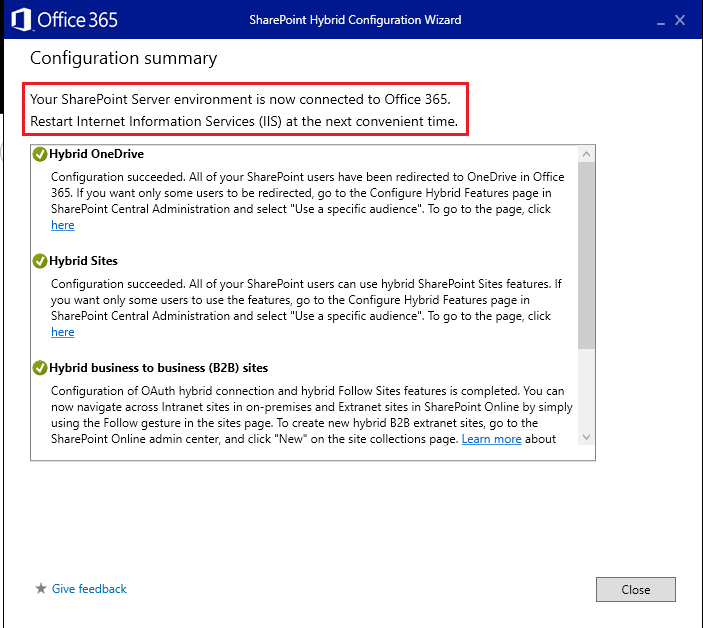Click 'Restart Internet Information Services (IIS)' message
Image resolution: width=703 pixels, height=628 pixels.
244,121
